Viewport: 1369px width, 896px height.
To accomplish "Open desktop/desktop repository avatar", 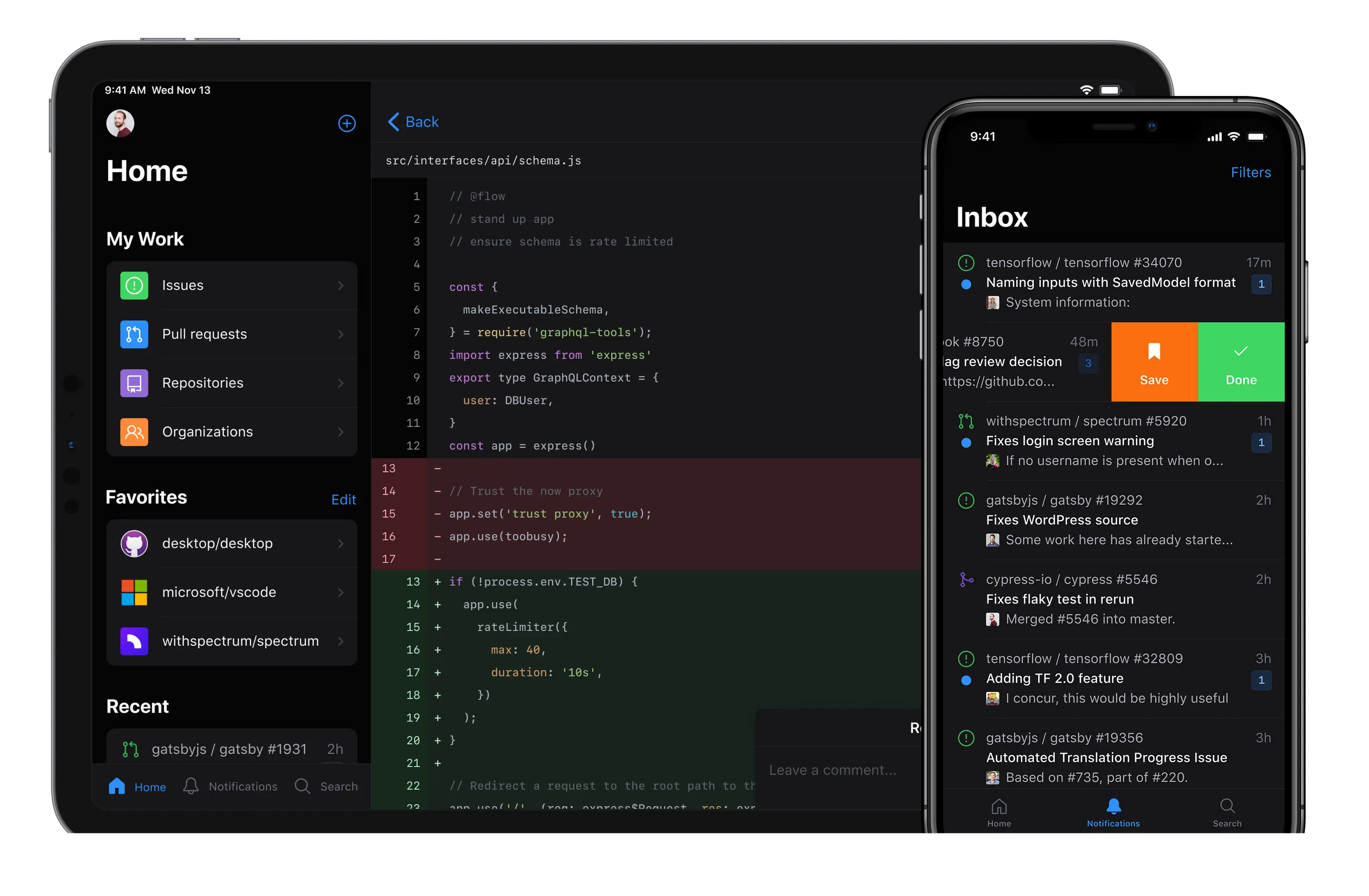I will pyautogui.click(x=134, y=543).
